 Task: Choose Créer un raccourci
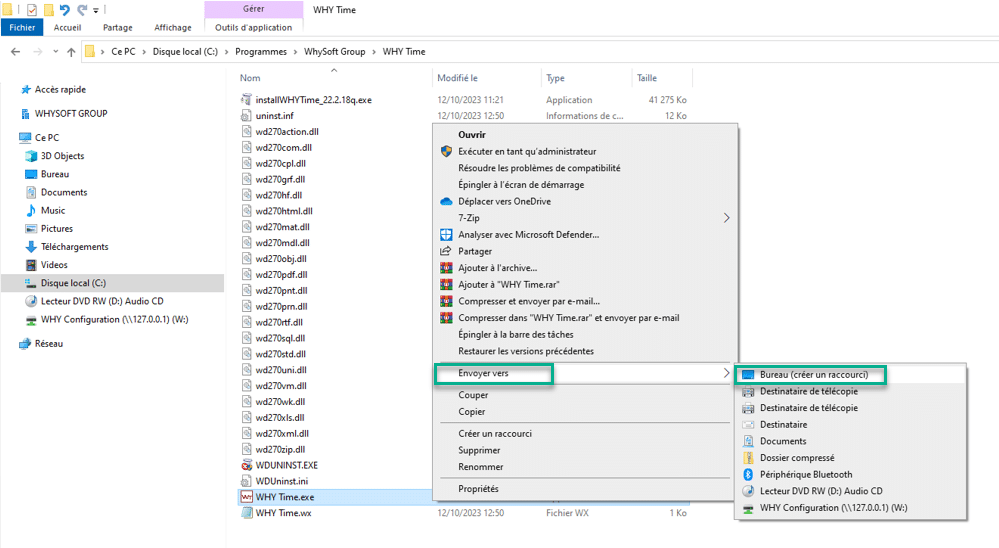pos(495,433)
